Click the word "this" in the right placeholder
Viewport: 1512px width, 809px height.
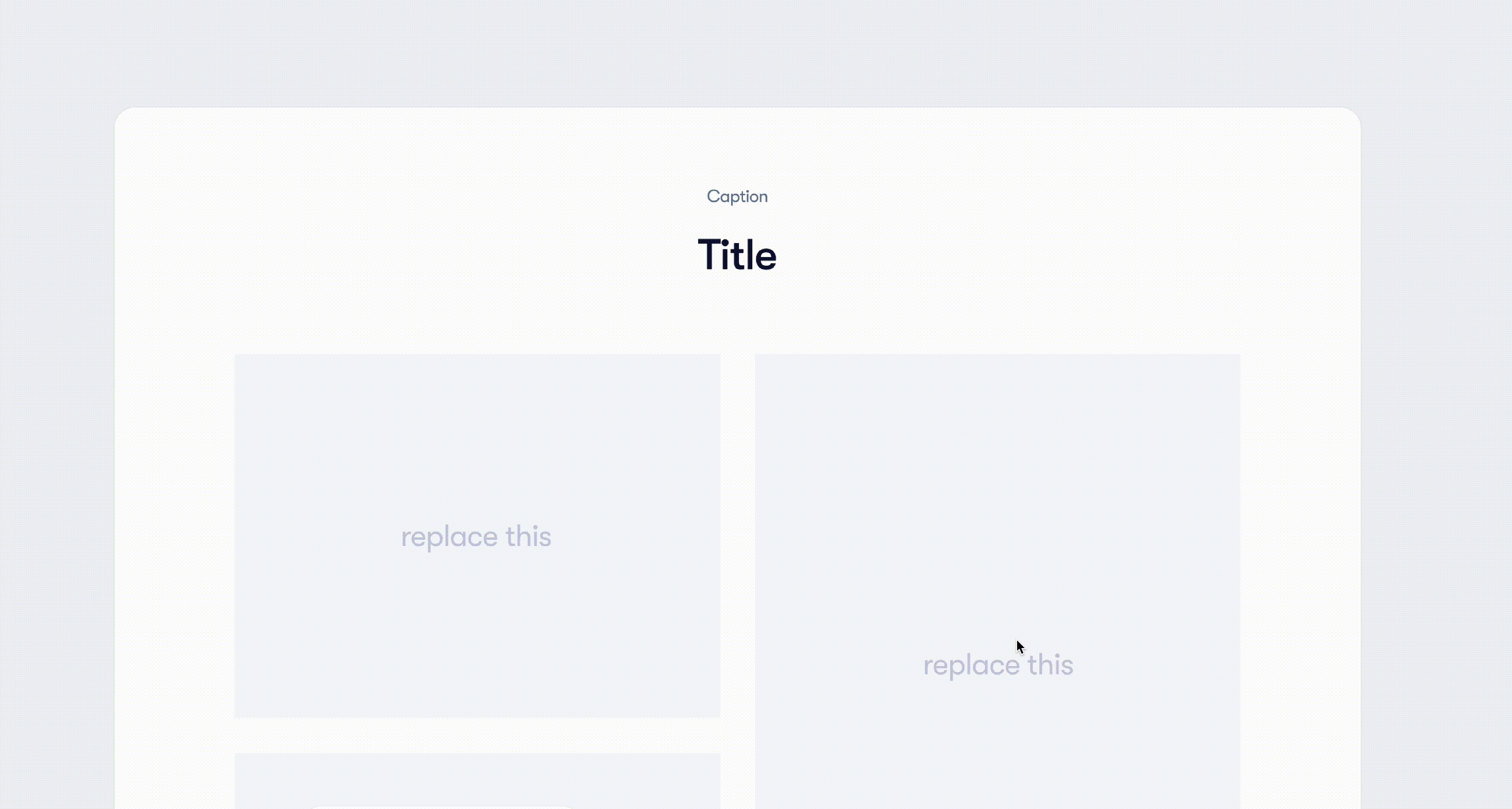[1050, 665]
